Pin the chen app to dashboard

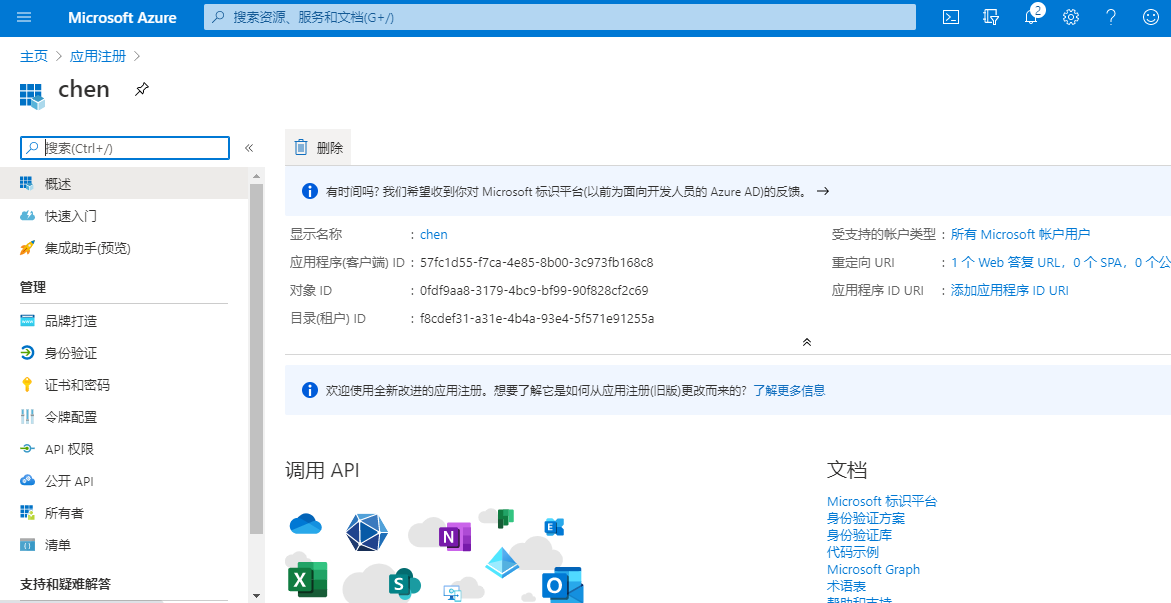pyautogui.click(x=142, y=90)
